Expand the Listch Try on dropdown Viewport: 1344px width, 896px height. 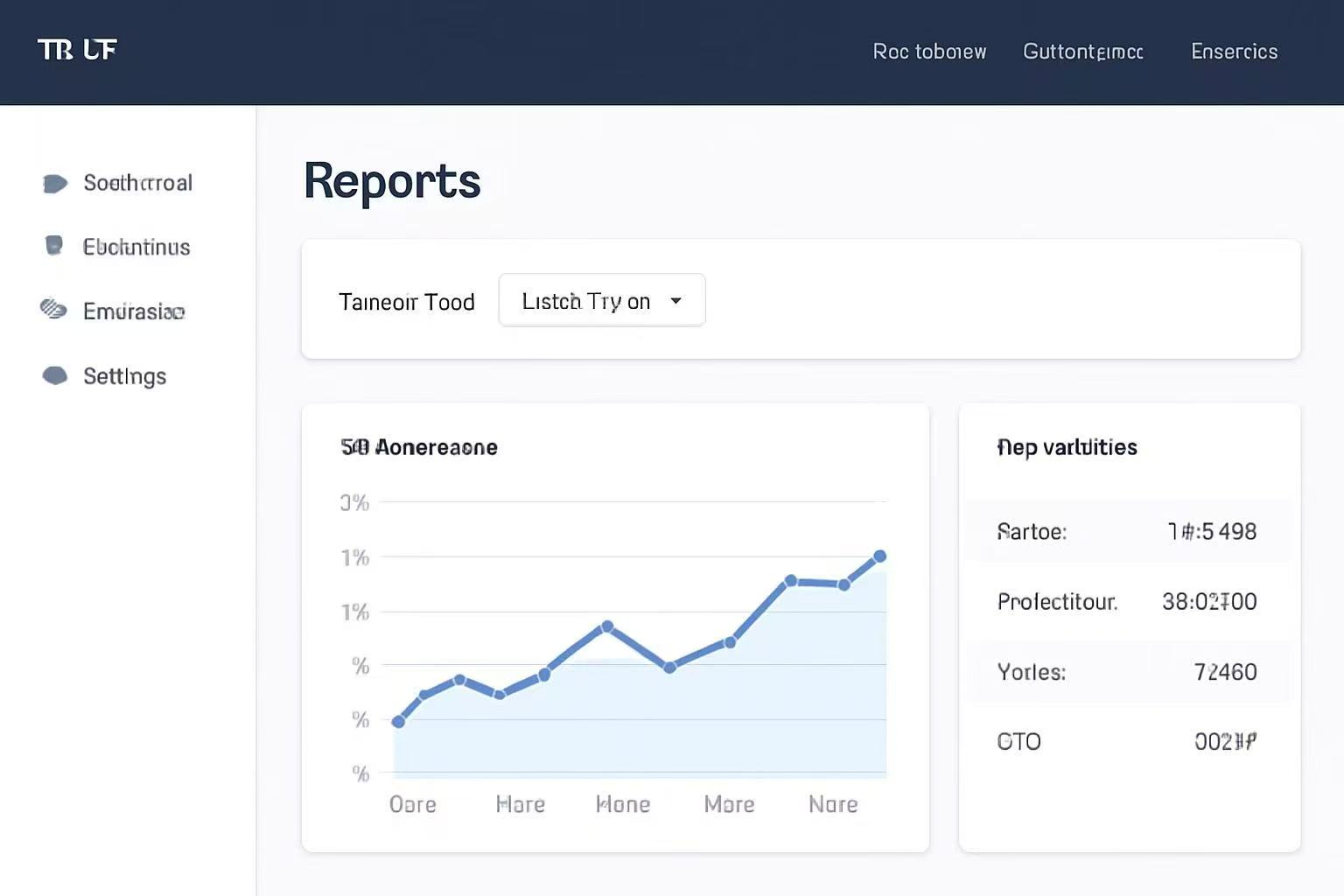(x=601, y=301)
